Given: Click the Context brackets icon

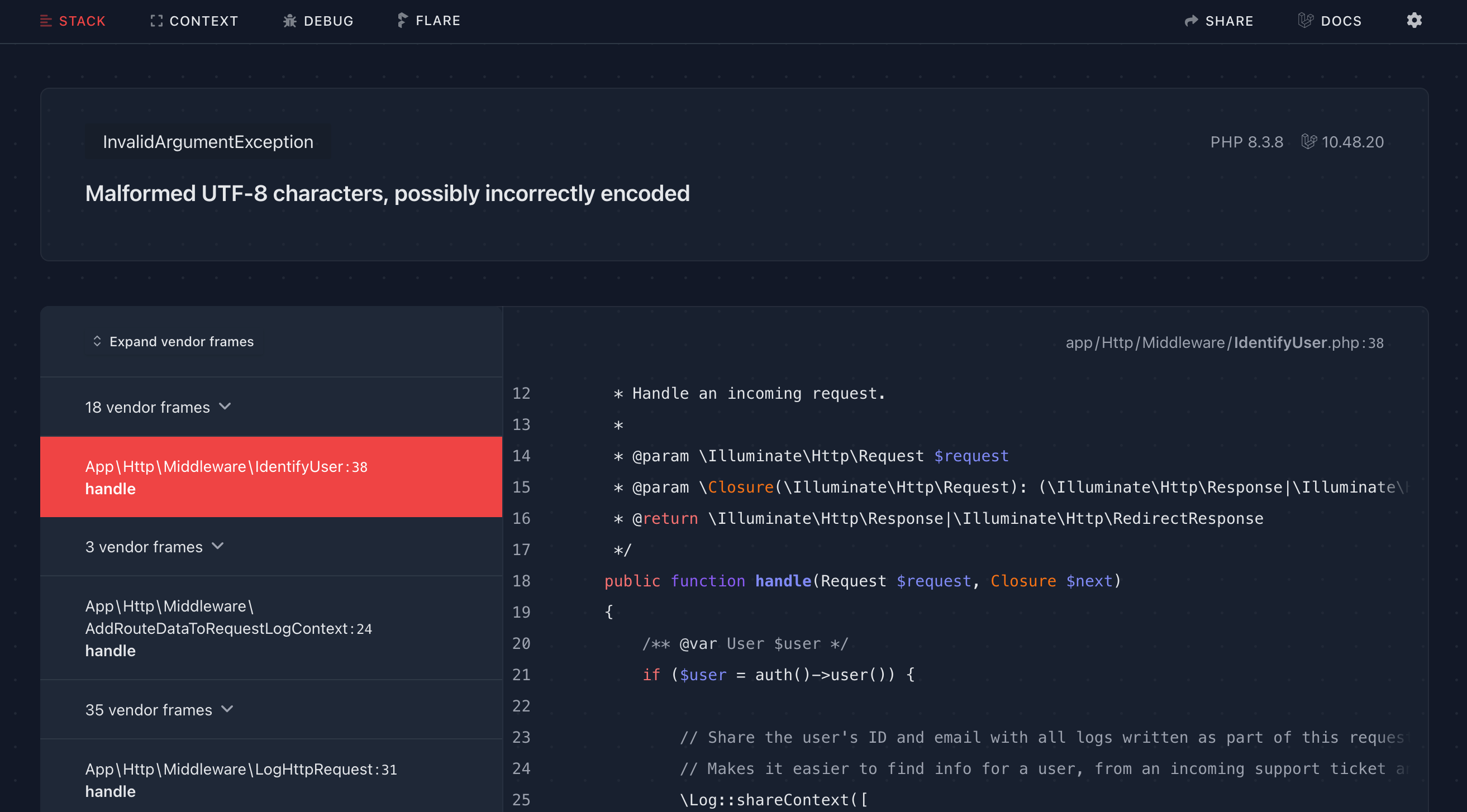Looking at the screenshot, I should click(156, 21).
